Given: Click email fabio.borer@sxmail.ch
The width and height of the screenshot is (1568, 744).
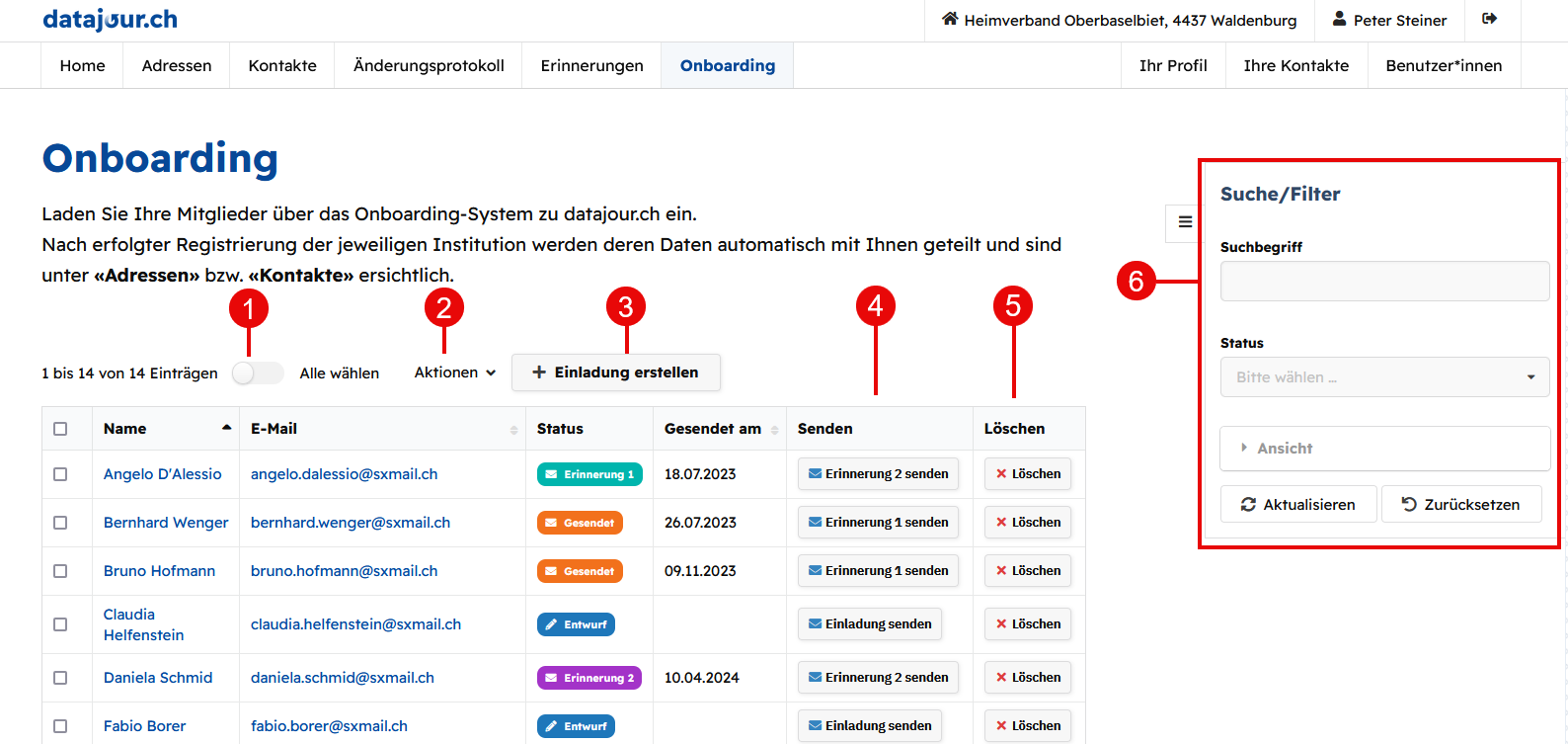Looking at the screenshot, I should pos(329,726).
